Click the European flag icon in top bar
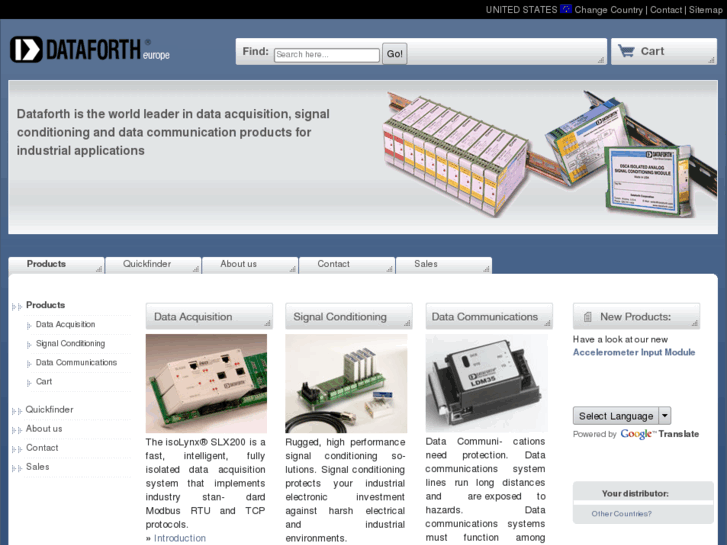This screenshot has height=545, width=727. pos(566,9)
